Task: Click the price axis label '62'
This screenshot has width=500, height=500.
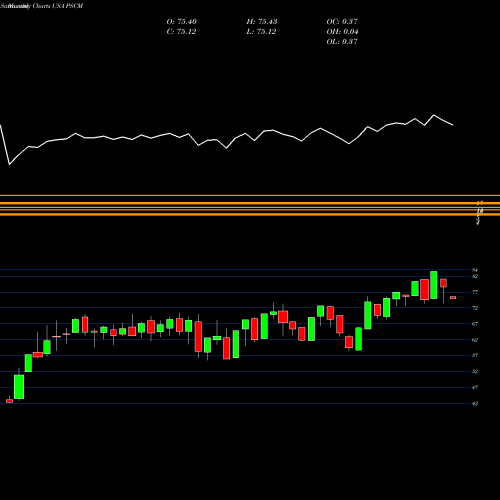Action: [475, 340]
